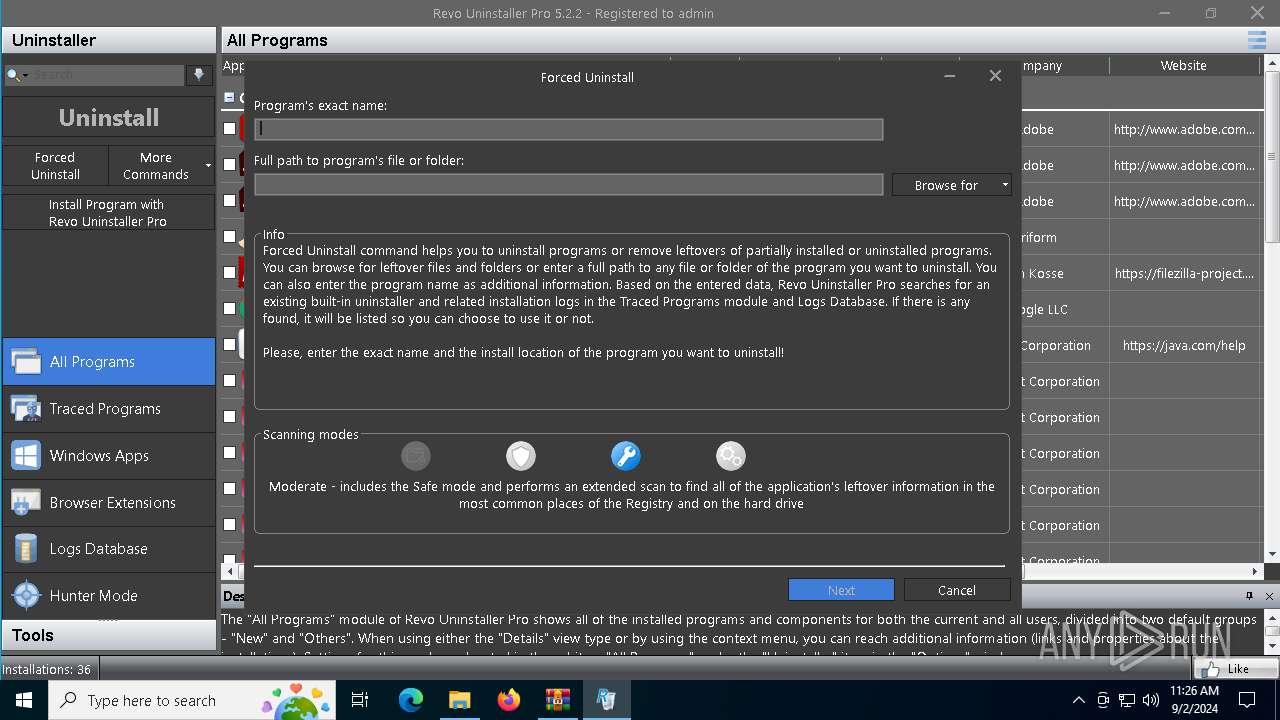
Task: Click the https://java.com/help website cell
Action: click(1184, 345)
